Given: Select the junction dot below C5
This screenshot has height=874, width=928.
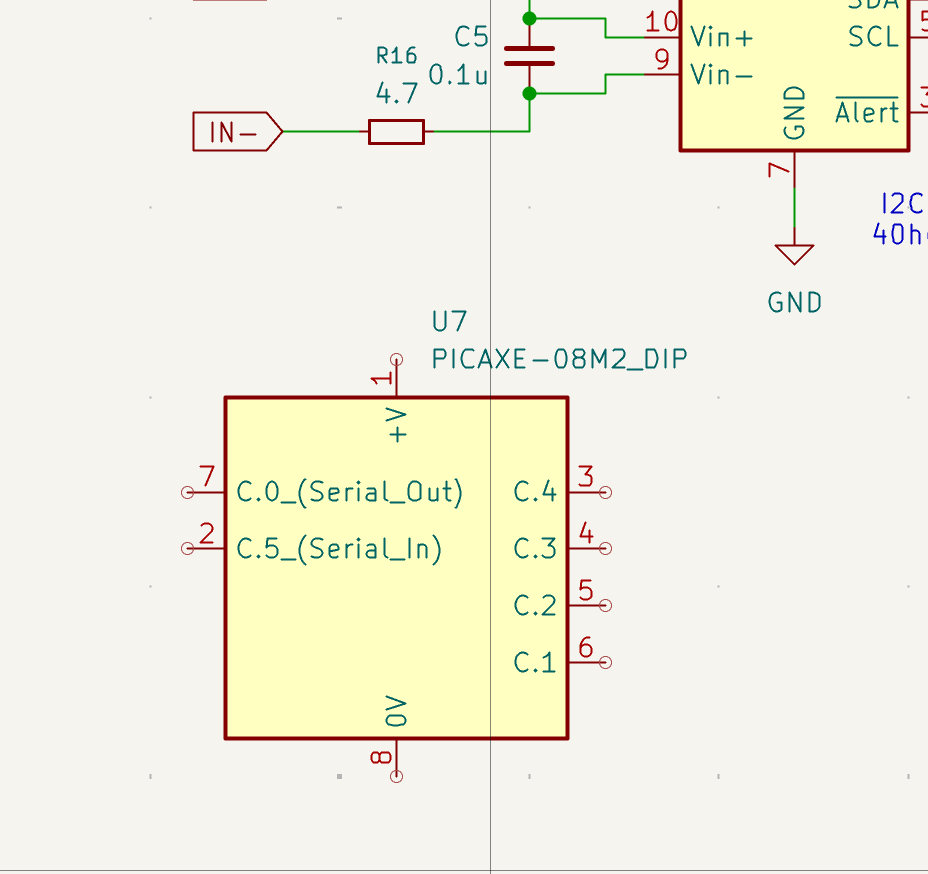Looking at the screenshot, I should click(x=530, y=93).
